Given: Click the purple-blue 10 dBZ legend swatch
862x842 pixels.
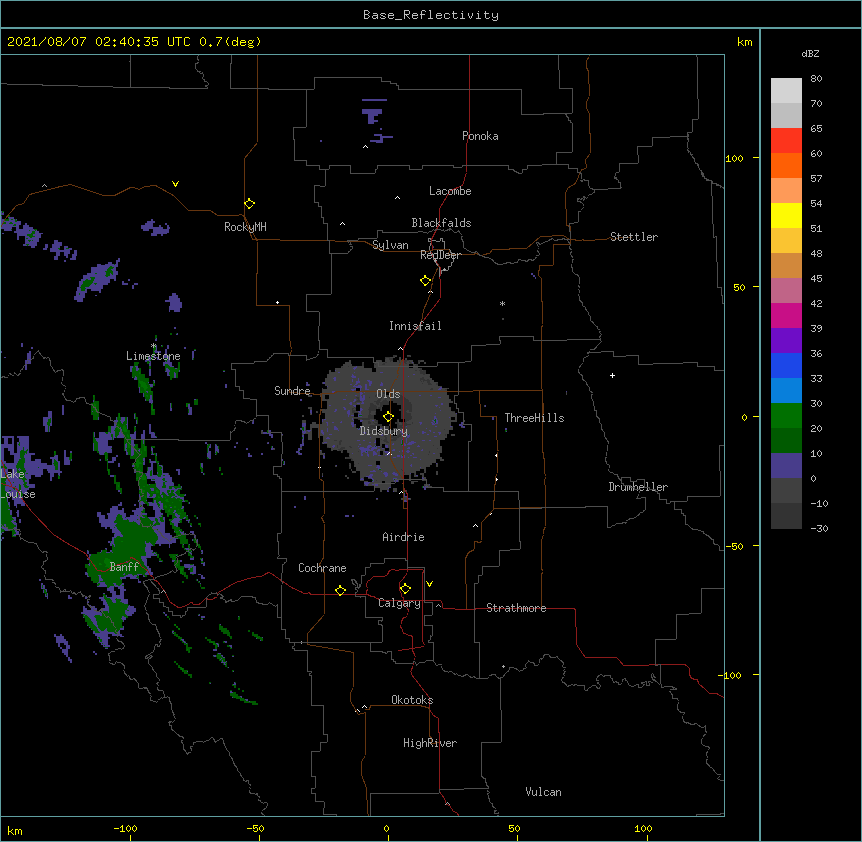Looking at the screenshot, I should (786, 466).
